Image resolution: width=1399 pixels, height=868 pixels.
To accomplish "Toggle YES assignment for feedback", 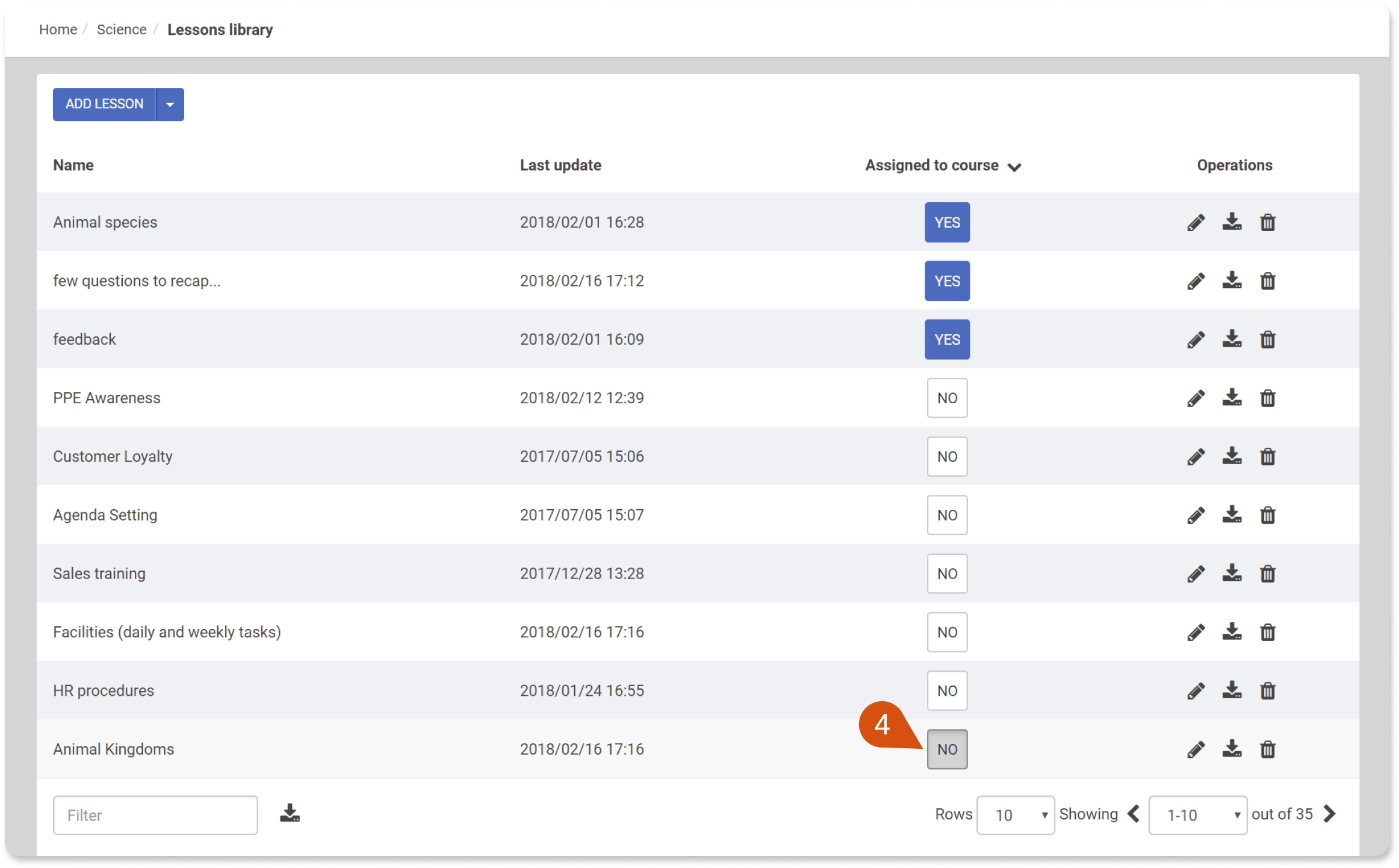I will point(947,339).
